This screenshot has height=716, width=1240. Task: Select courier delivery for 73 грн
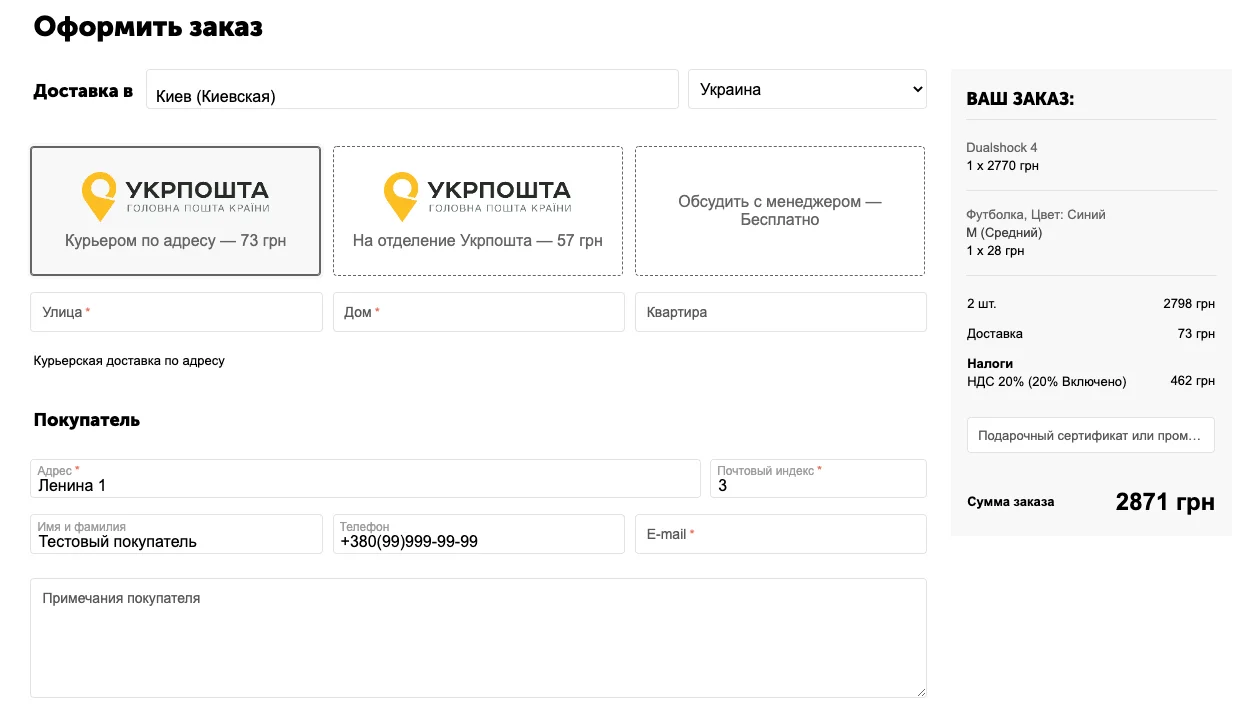point(175,241)
